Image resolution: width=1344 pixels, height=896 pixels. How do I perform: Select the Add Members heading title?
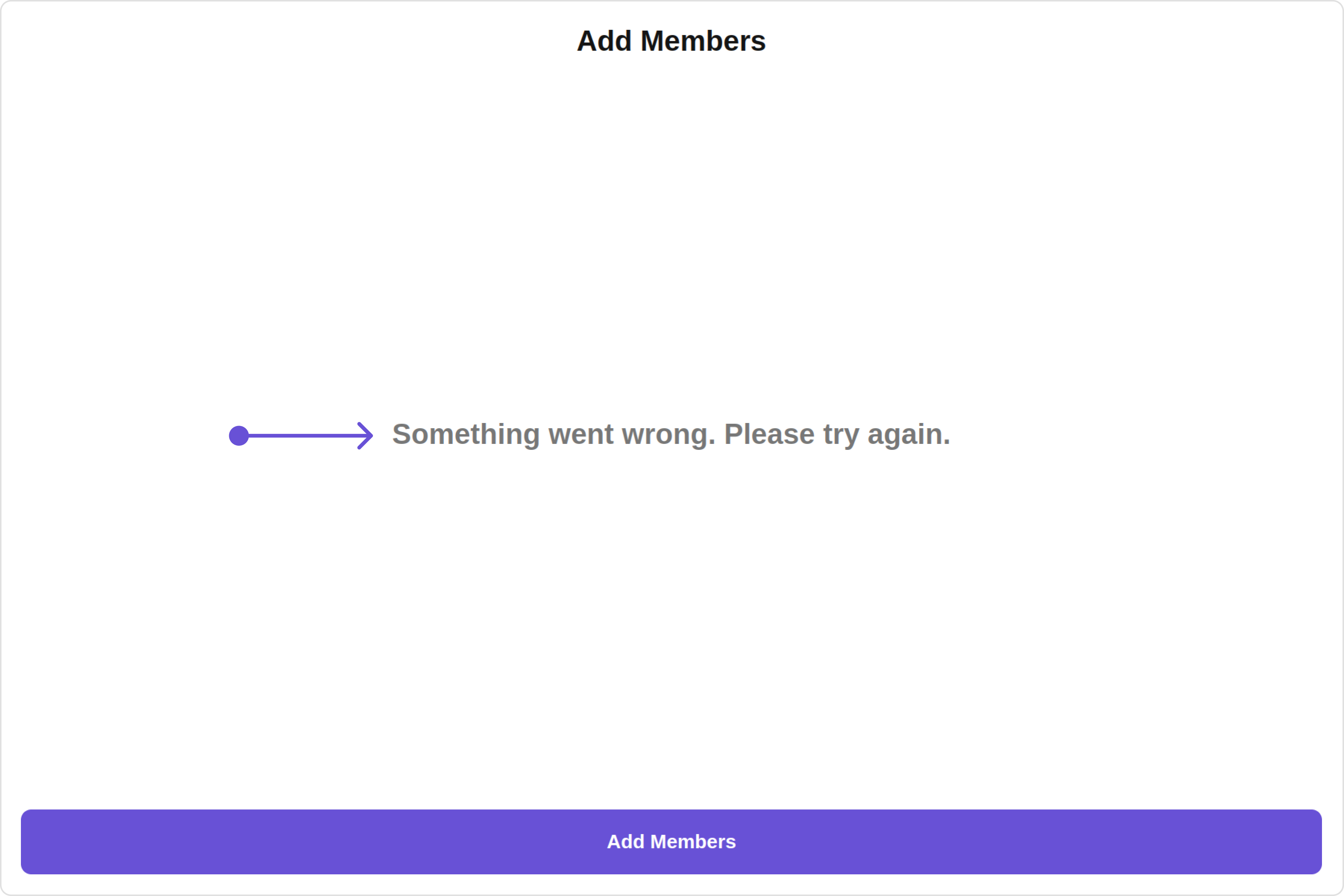pos(671,41)
